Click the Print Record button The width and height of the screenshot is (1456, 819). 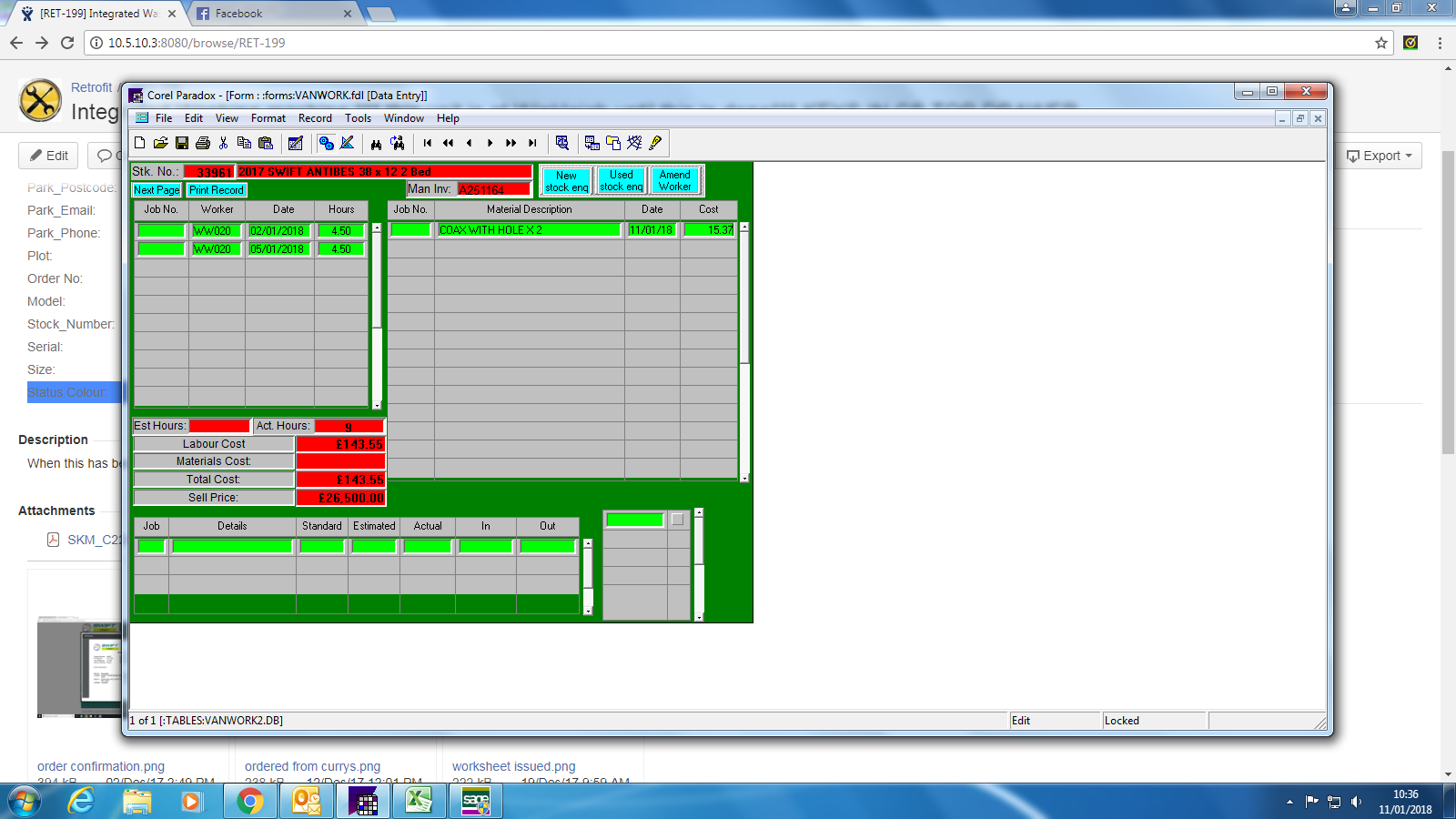[217, 190]
